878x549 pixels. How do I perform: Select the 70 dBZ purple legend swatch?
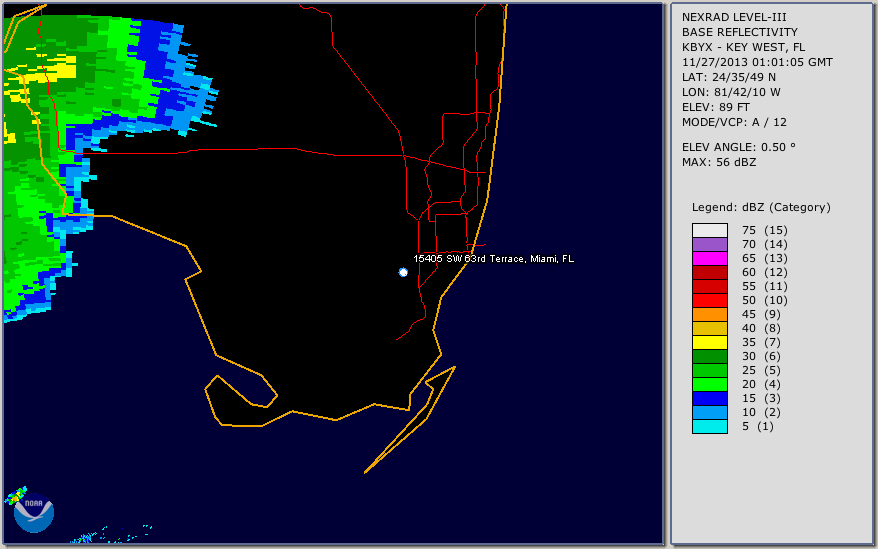[709, 244]
